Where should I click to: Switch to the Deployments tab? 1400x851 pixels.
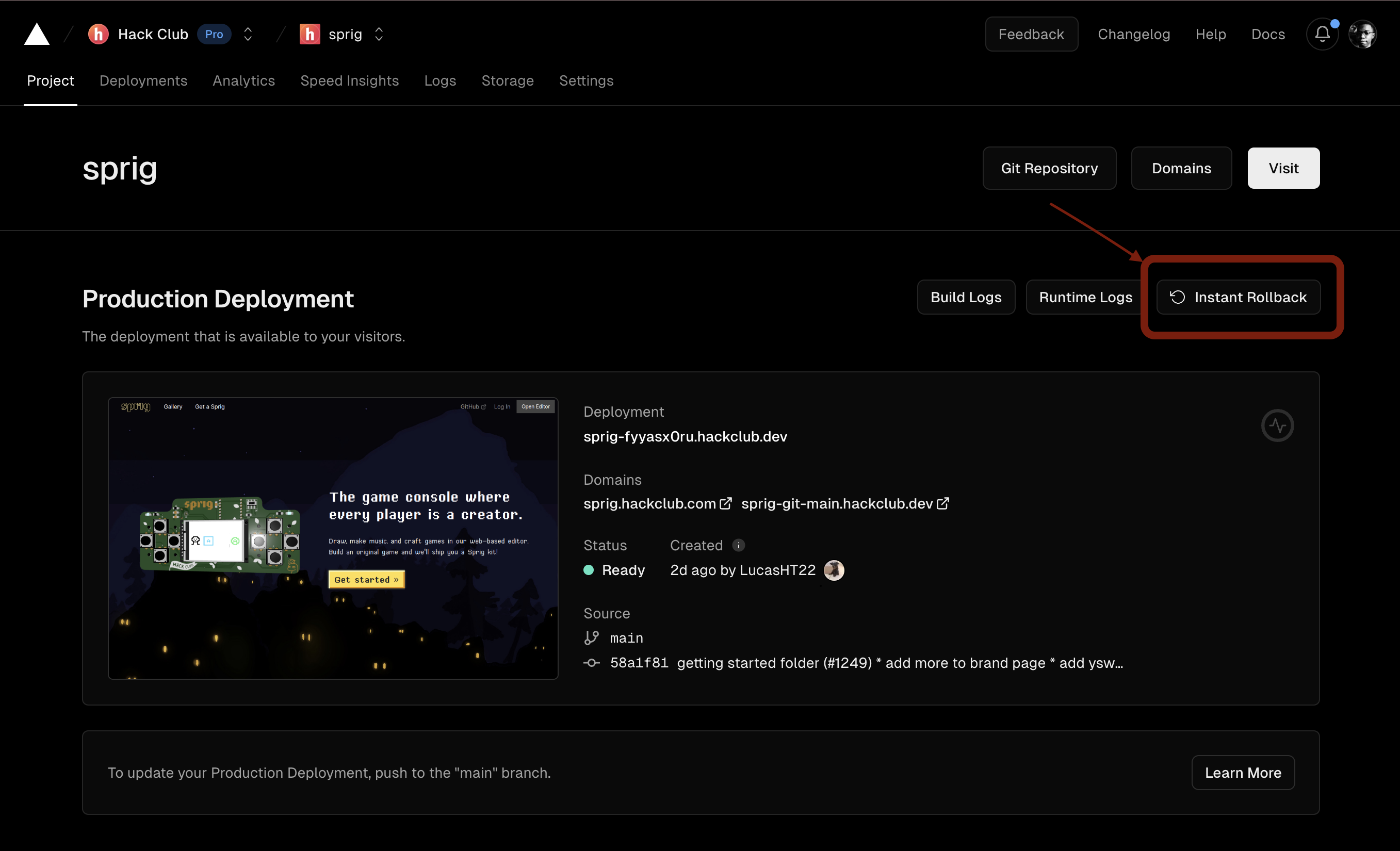tap(143, 80)
